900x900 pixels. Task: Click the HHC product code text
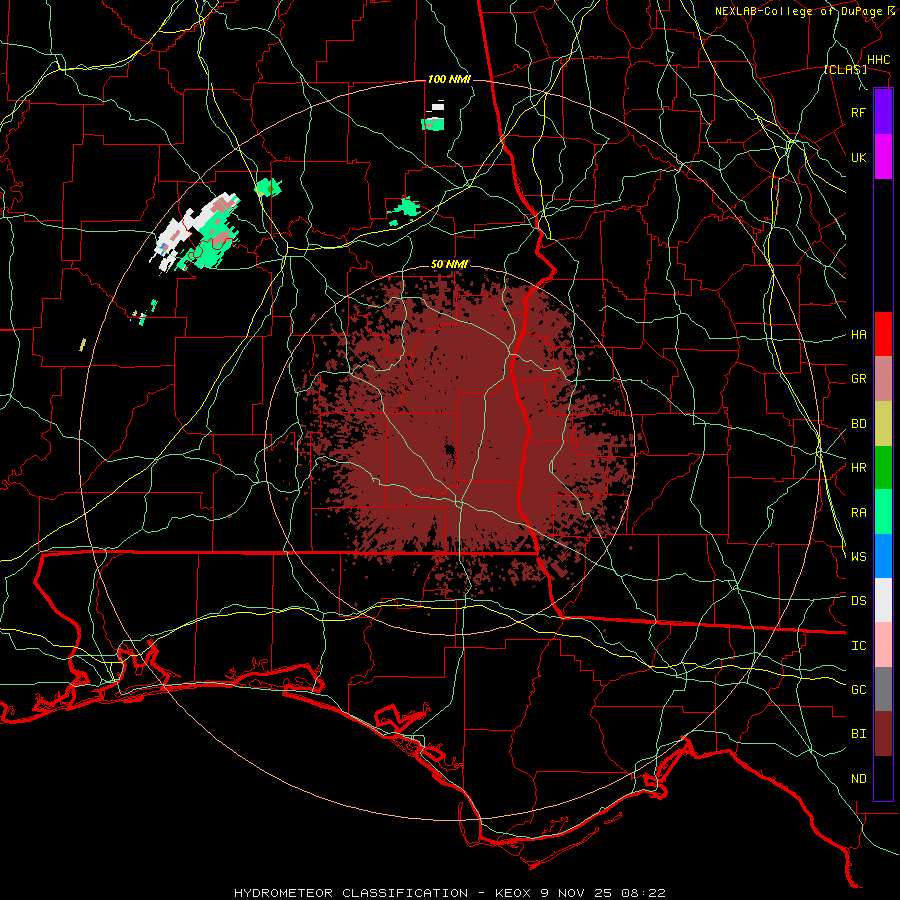(878, 60)
